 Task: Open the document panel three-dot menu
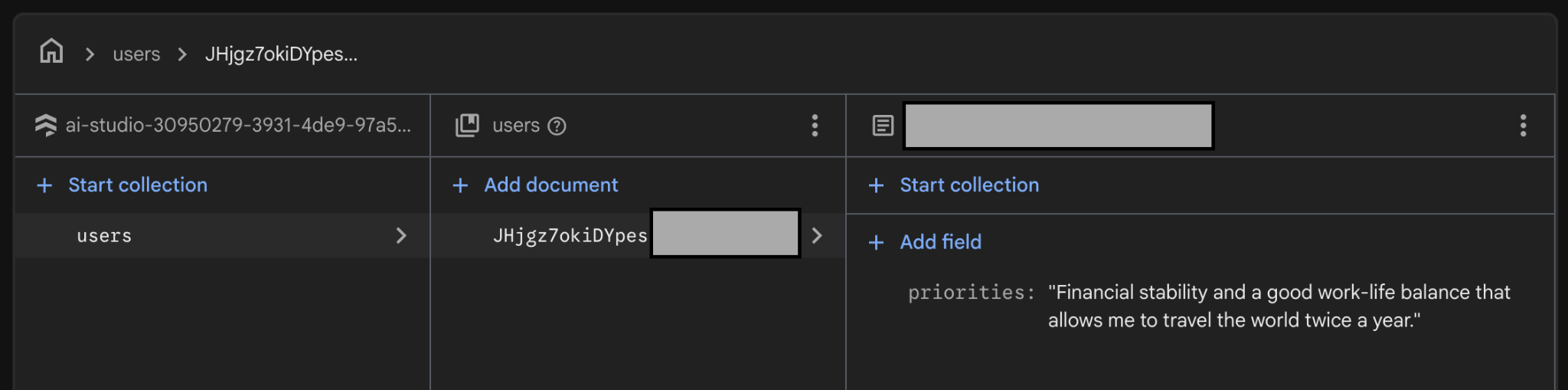pos(1524,126)
